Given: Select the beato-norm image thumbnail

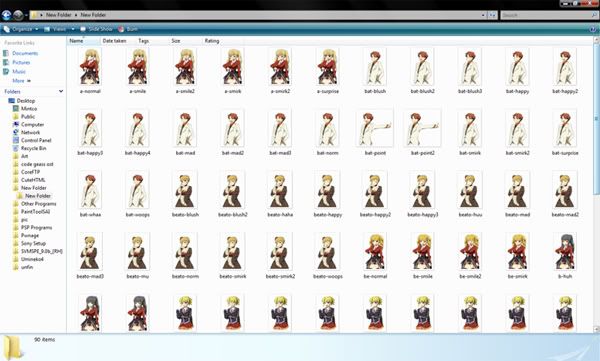Looking at the screenshot, I should pyautogui.click(x=185, y=252).
